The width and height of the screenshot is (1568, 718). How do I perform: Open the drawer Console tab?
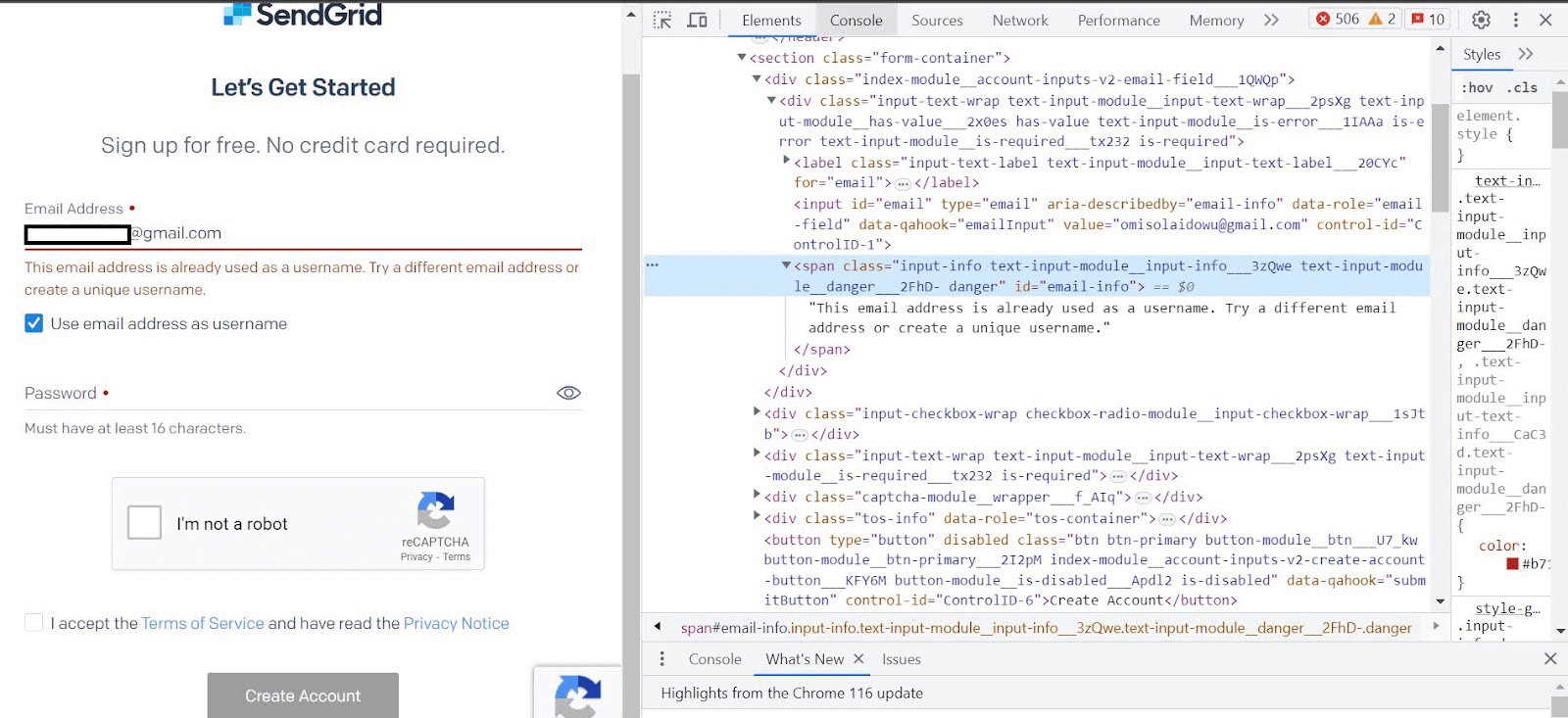(x=714, y=658)
